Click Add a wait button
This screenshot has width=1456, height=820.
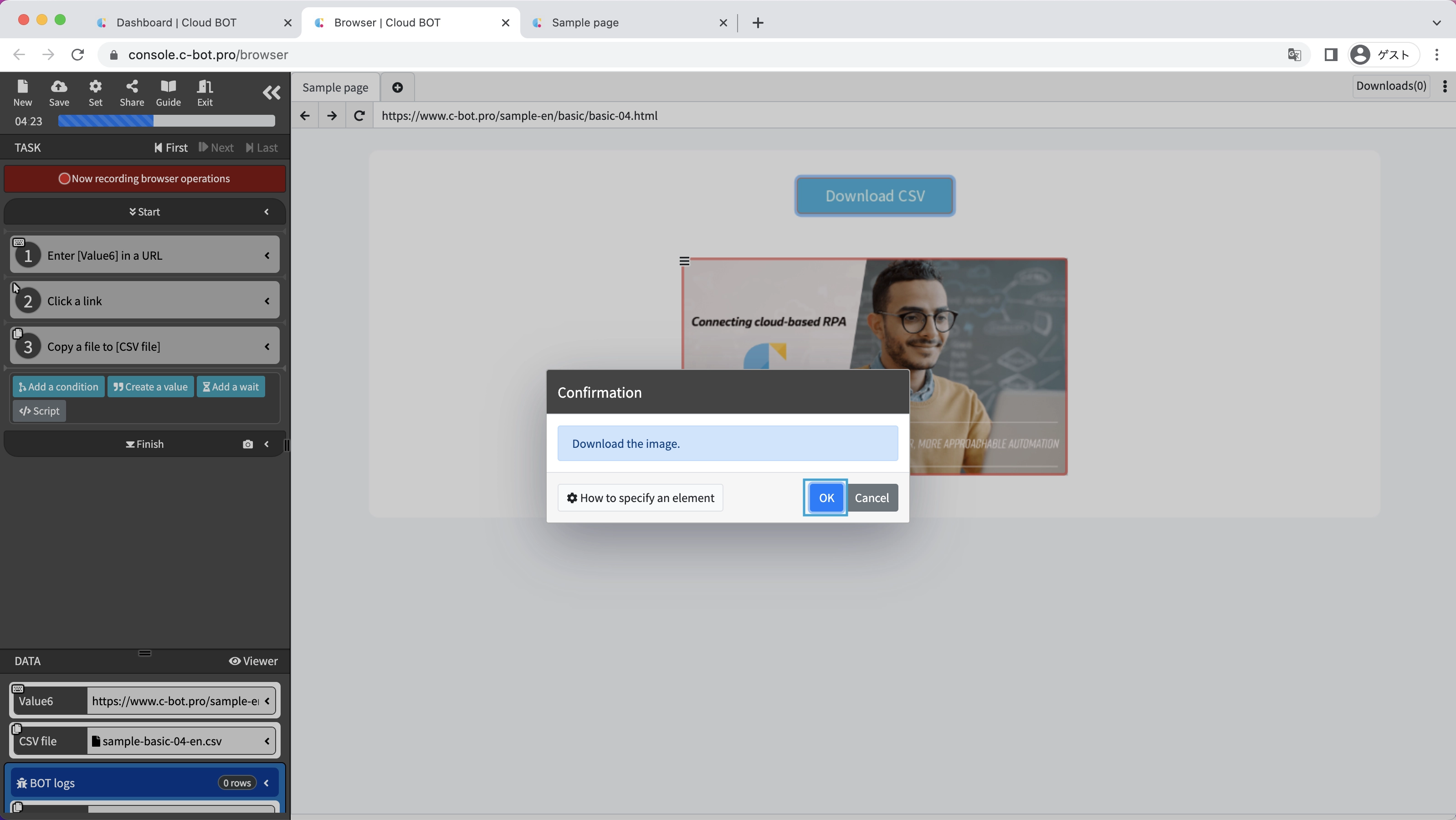tap(231, 387)
